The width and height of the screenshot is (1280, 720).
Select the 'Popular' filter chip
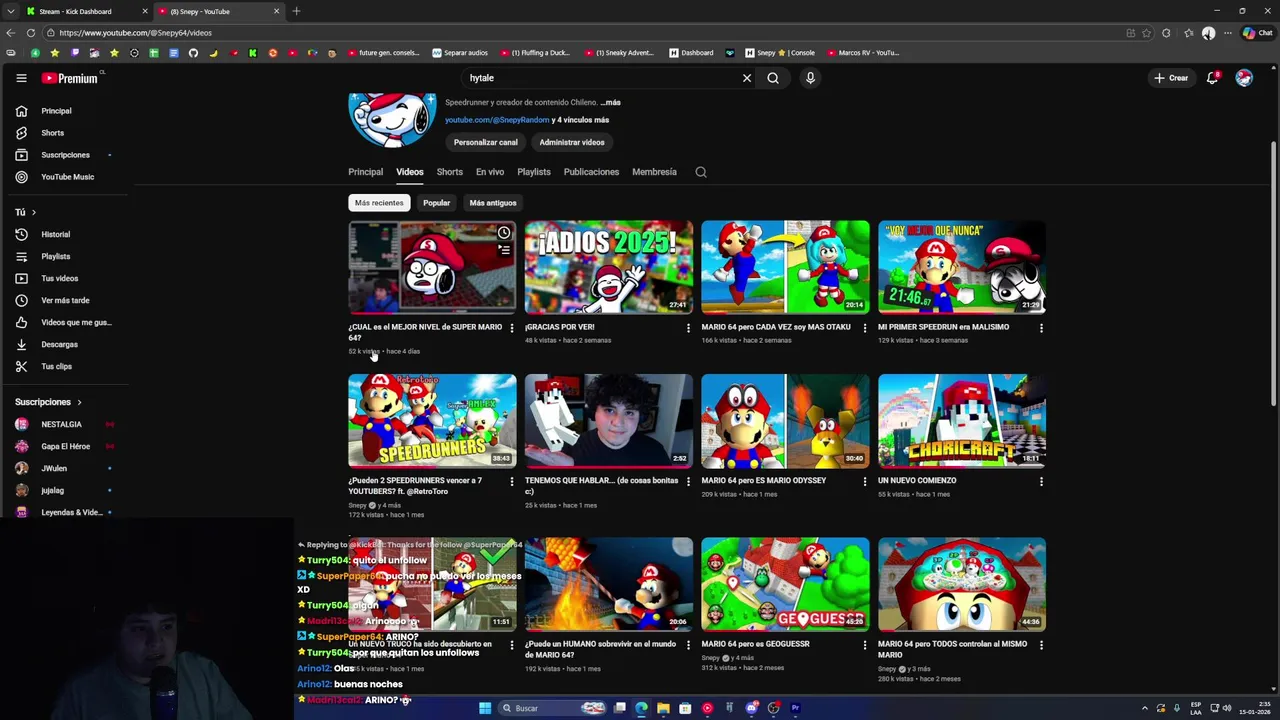click(436, 203)
